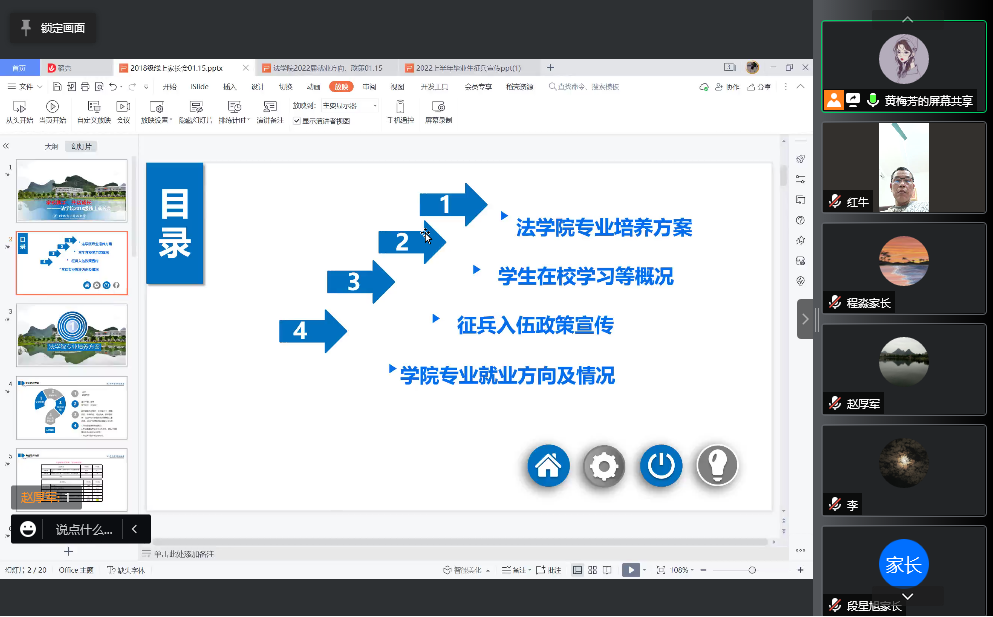Click the 分享 share button
The height and width of the screenshot is (617, 993).
(760, 87)
